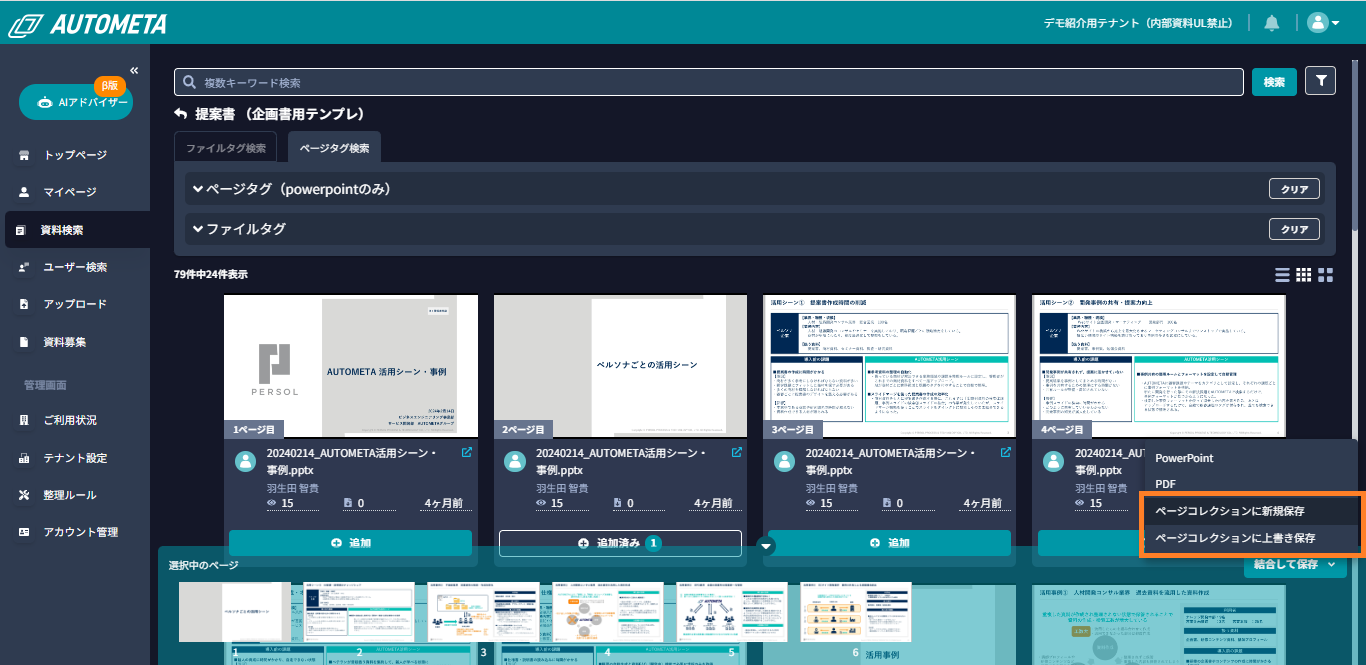Viewport: 1366px width, 665px height.
Task: Open external link icon on 1ページ目 card
Action: [x=467, y=453]
